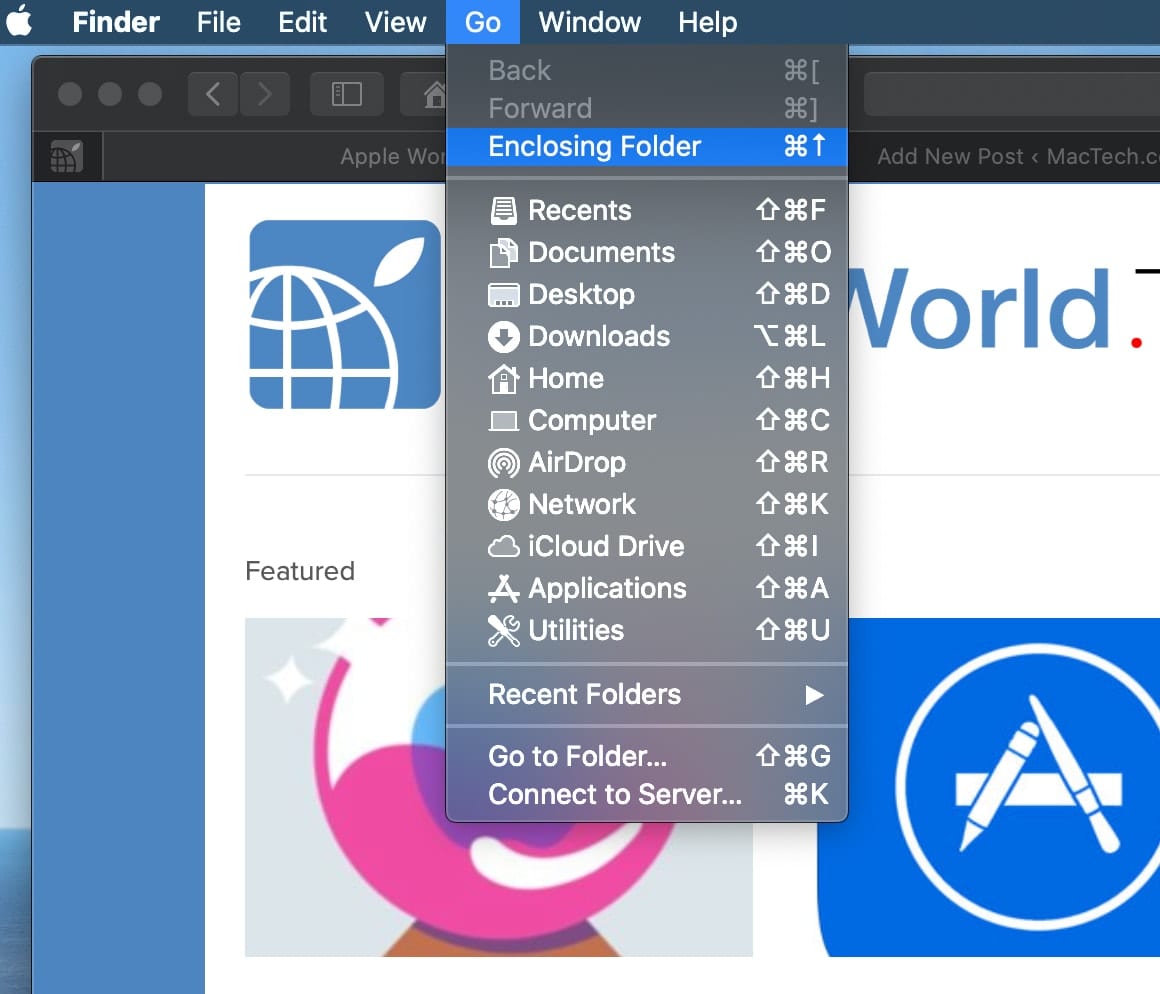Open the Apple menu in menu bar
The width and height of the screenshot is (1160, 994).
(20, 22)
